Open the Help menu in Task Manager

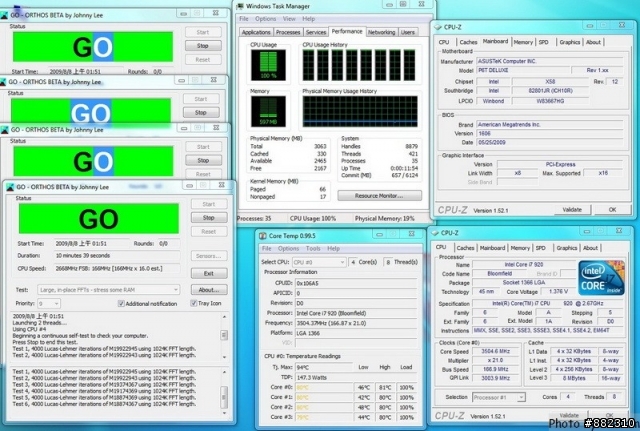point(309,19)
